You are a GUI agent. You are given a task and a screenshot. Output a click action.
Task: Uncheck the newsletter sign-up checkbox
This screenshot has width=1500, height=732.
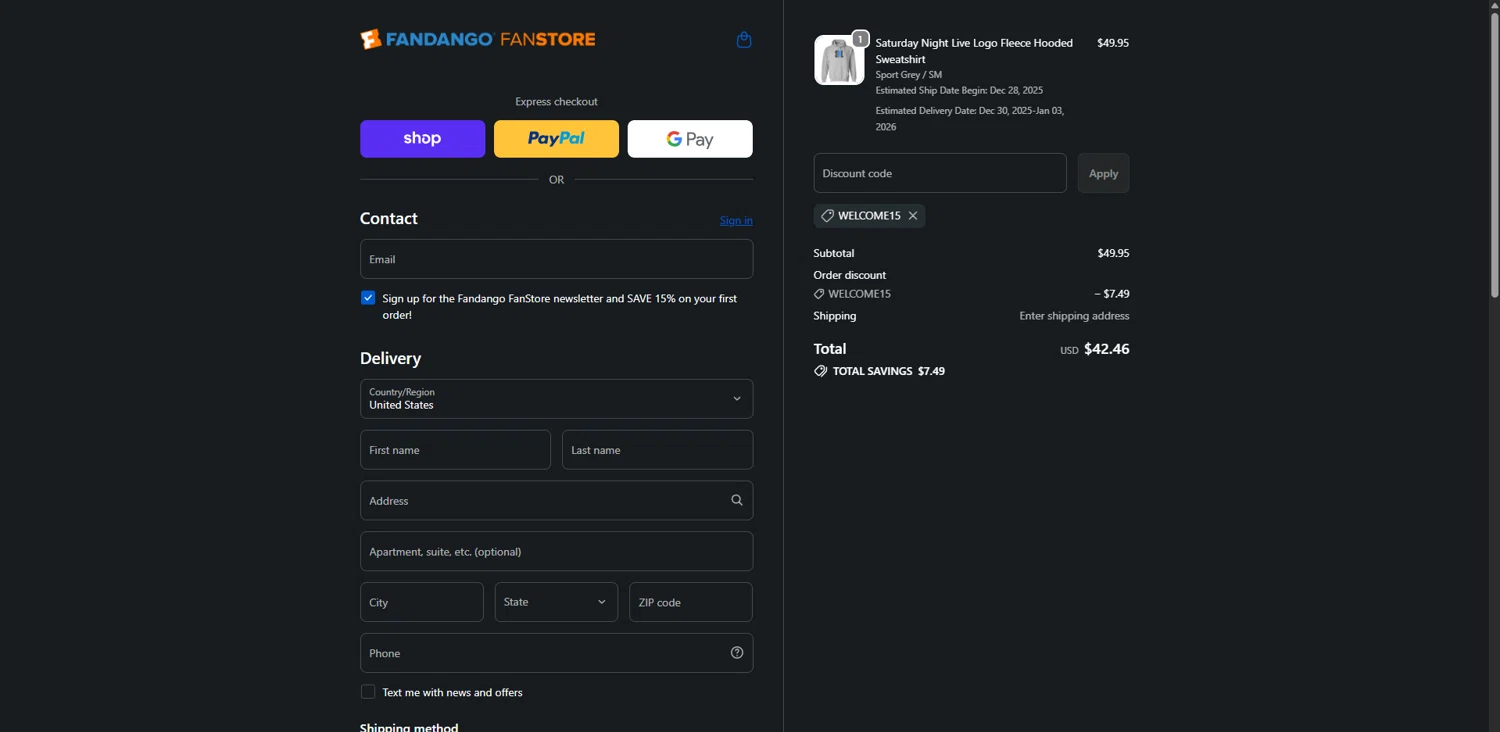pyautogui.click(x=368, y=298)
